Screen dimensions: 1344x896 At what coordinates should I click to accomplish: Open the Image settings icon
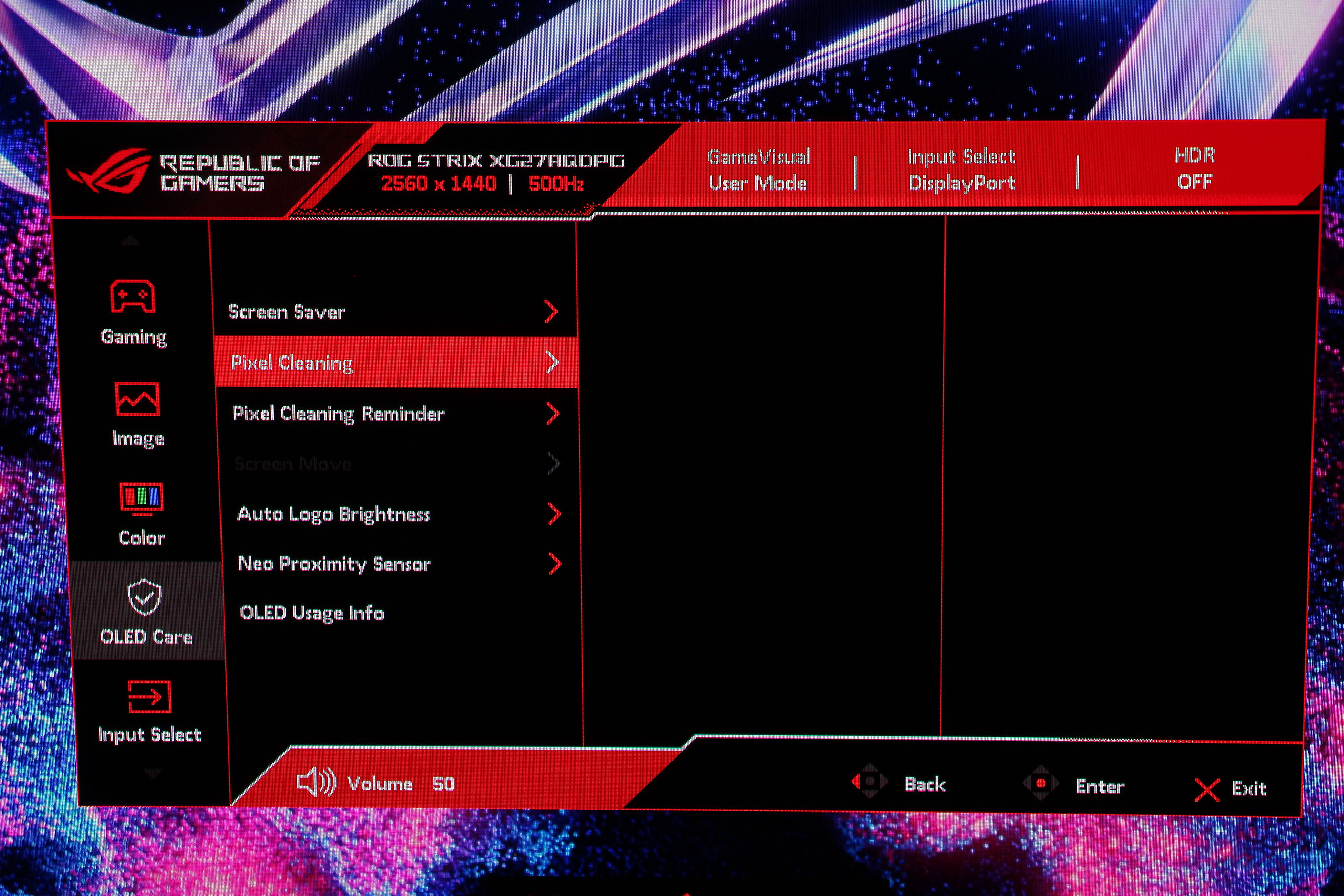[x=137, y=399]
